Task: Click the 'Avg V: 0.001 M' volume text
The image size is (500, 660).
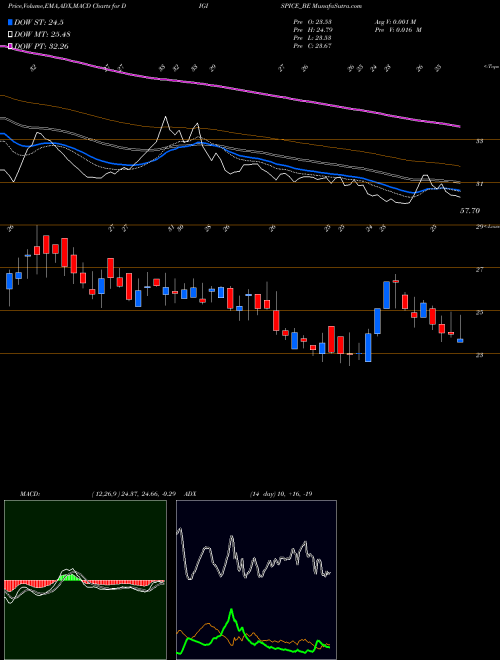Action: 395,22
